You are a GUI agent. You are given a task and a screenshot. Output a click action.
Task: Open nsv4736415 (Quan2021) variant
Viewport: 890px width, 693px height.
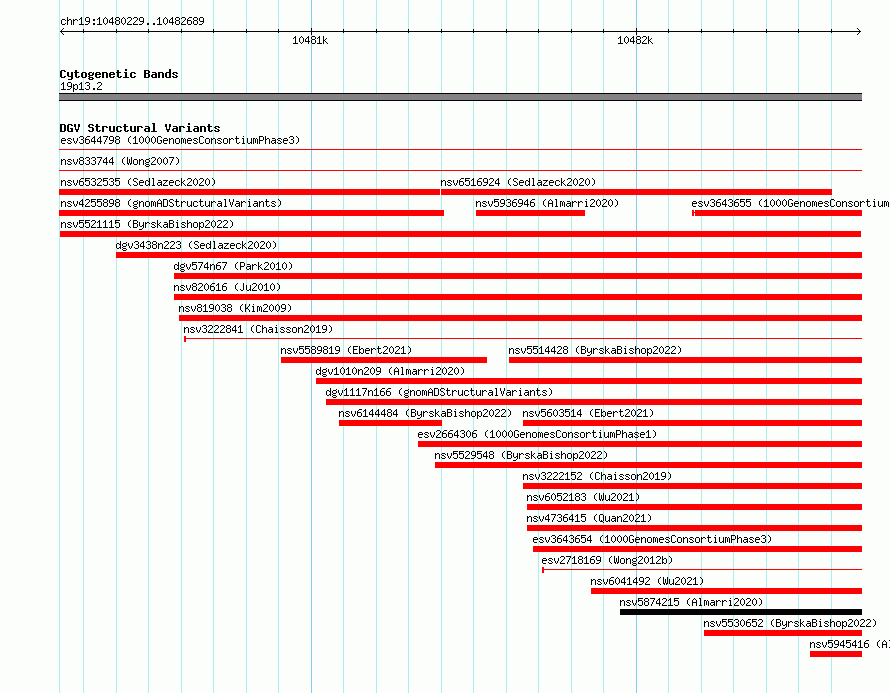589,518
